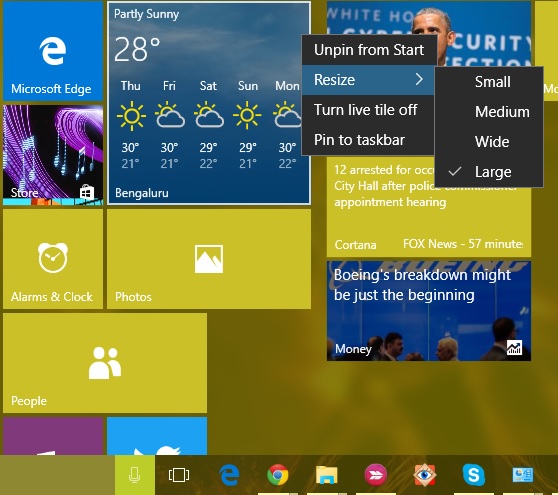Open the rightmost taskbar app icon
The image size is (558, 495).
[522, 475]
